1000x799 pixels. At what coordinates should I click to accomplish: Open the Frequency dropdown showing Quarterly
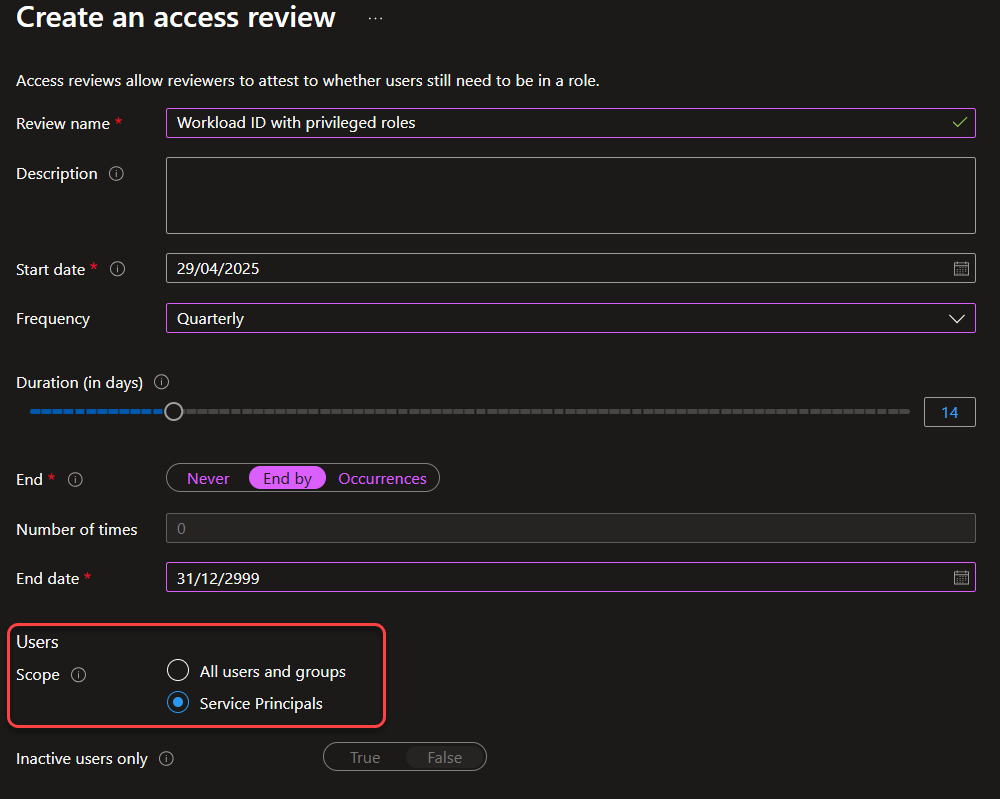coord(571,318)
